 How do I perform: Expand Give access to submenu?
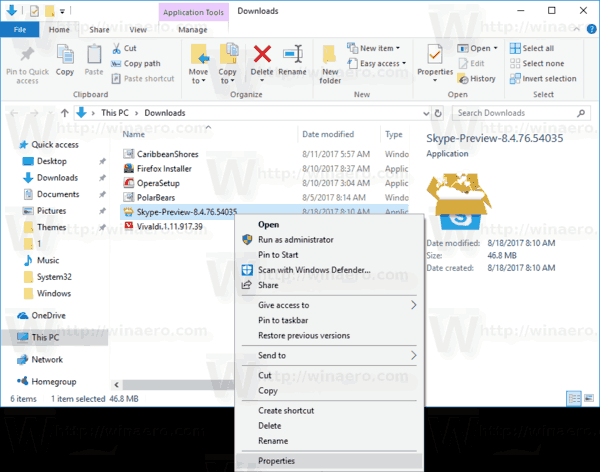pos(413,305)
